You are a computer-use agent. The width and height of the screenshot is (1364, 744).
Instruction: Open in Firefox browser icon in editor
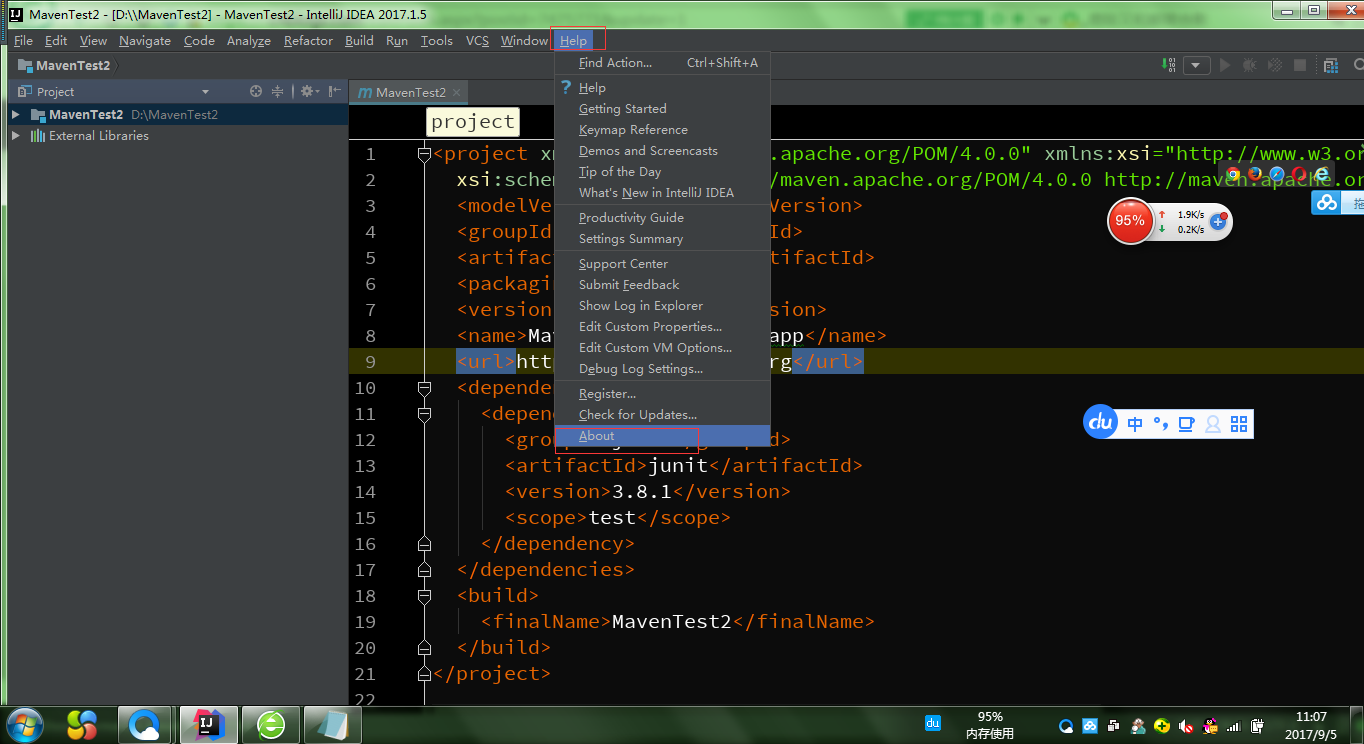(x=1255, y=174)
